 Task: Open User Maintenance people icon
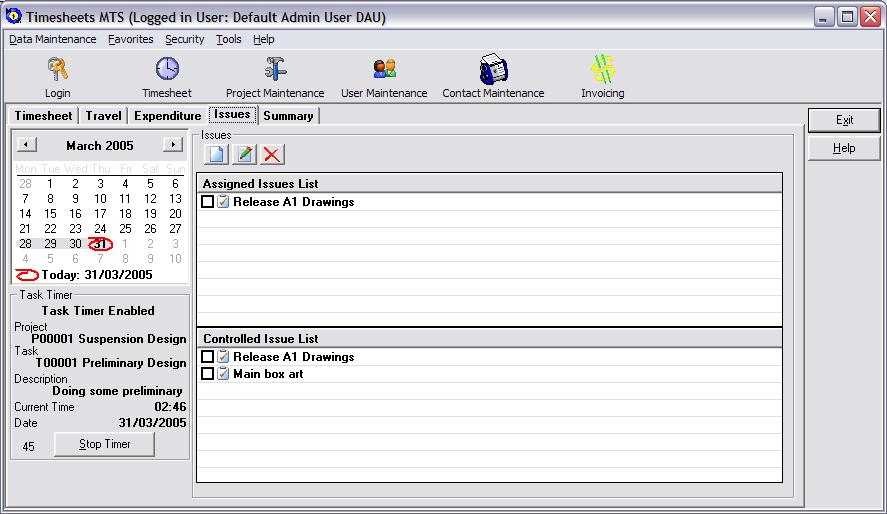click(x=385, y=69)
